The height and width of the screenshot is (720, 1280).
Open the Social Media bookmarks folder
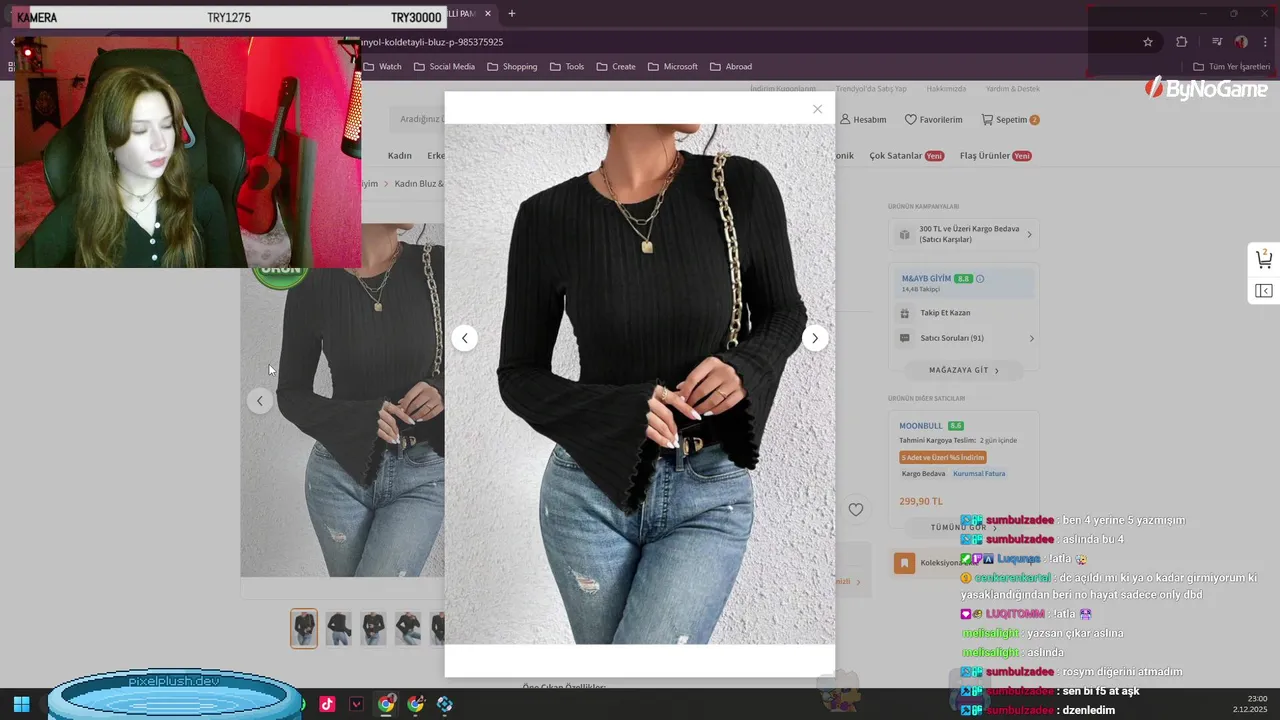[444, 67]
